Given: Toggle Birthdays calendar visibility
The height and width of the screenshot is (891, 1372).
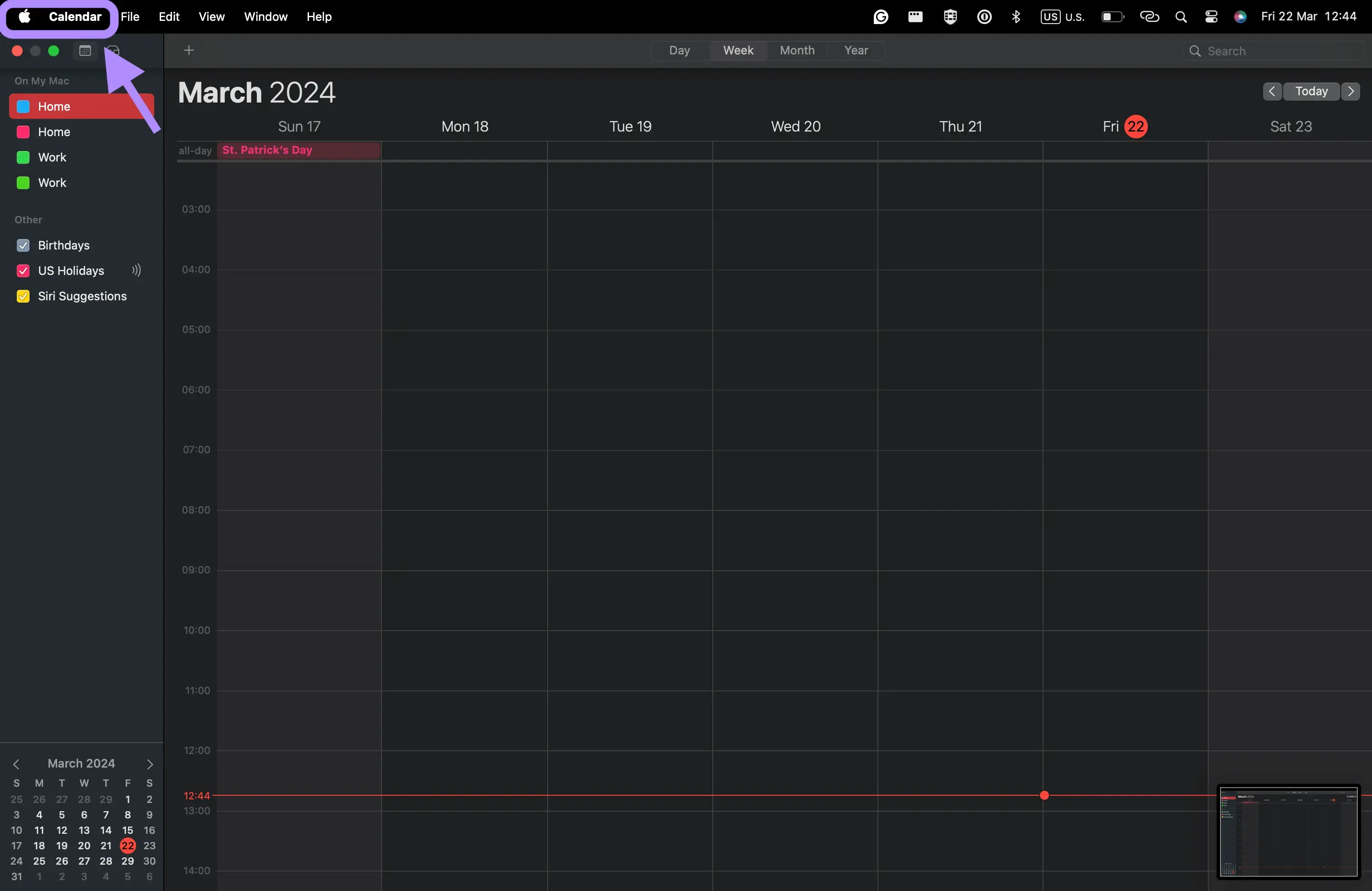Looking at the screenshot, I should [x=22, y=244].
